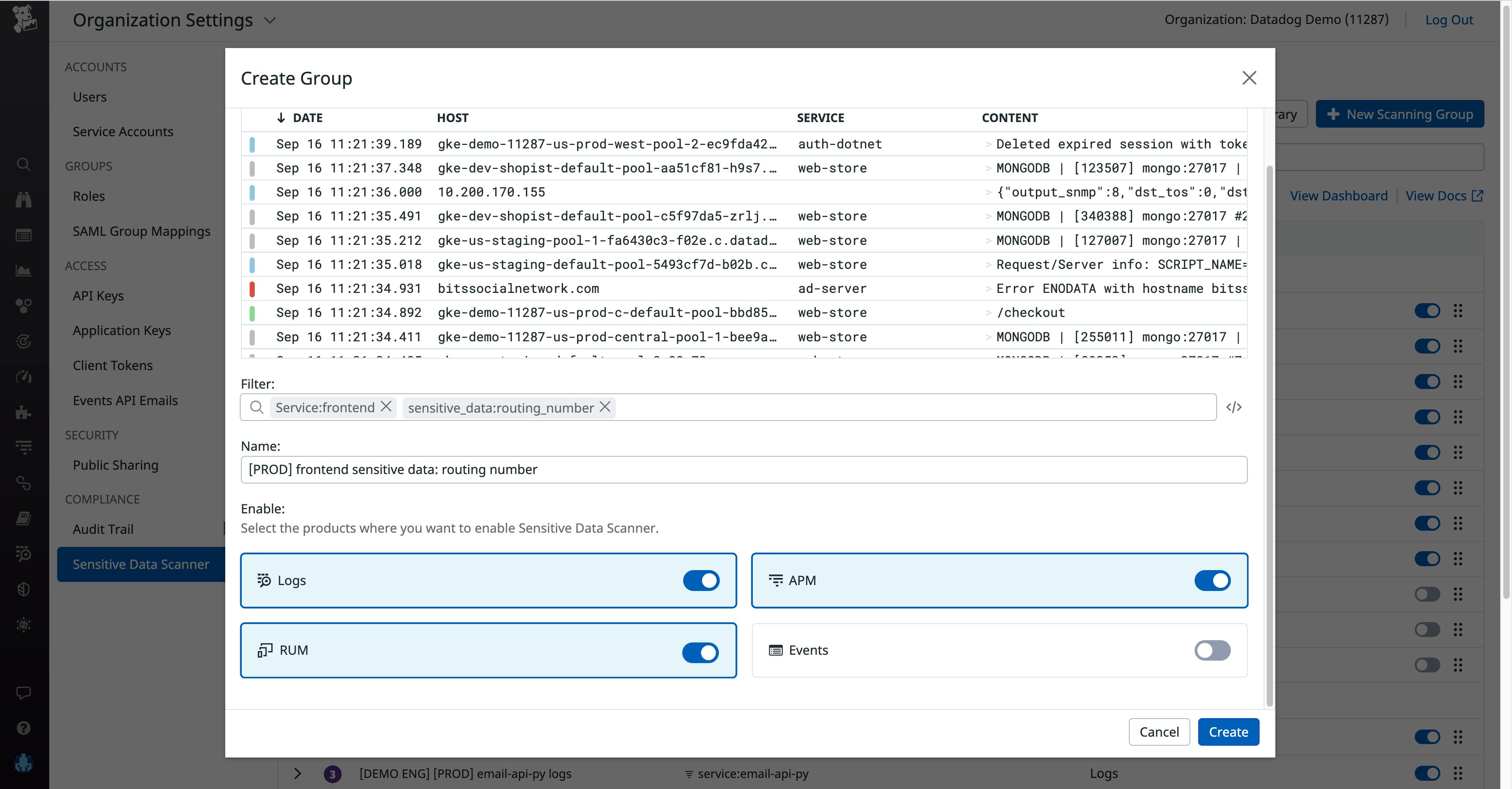Click the help question mark icon
This screenshot has width=1512, height=789.
pyautogui.click(x=24, y=727)
